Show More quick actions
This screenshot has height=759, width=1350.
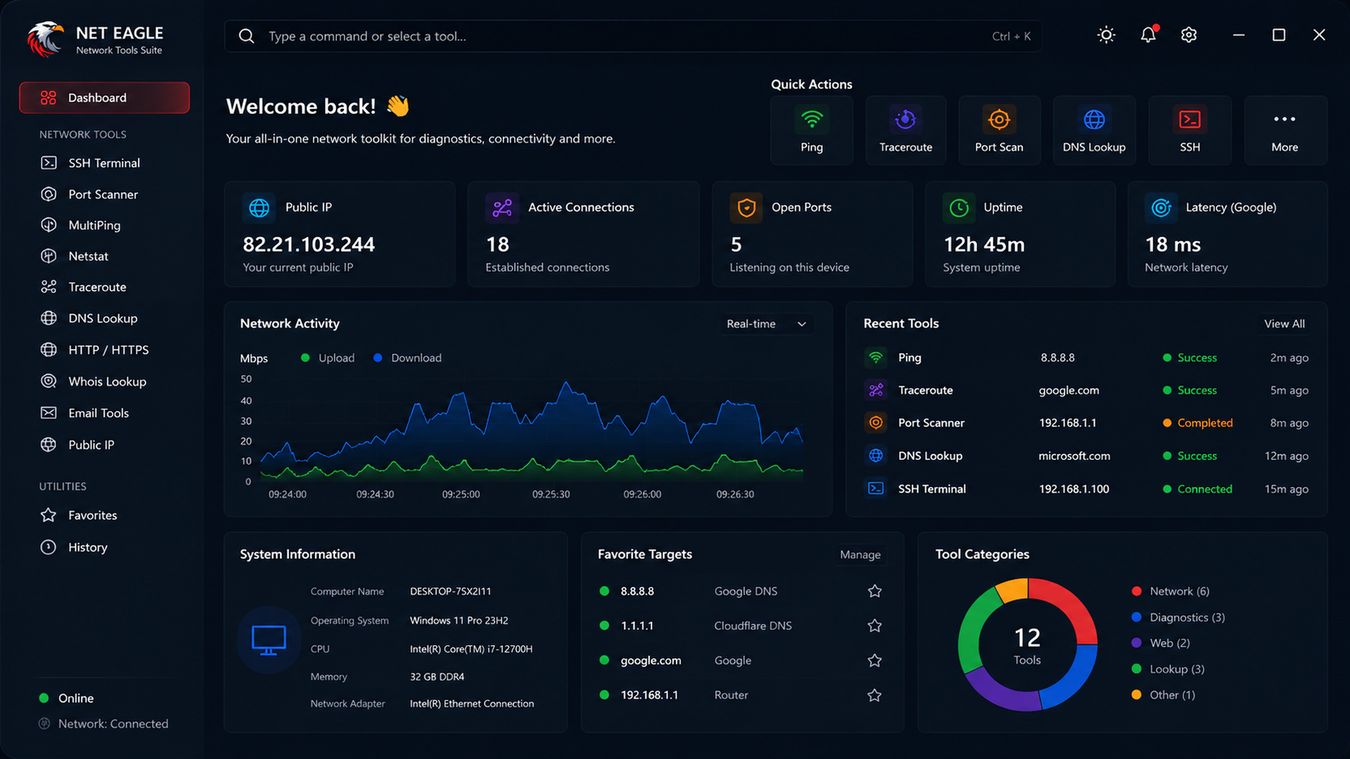coord(1285,130)
